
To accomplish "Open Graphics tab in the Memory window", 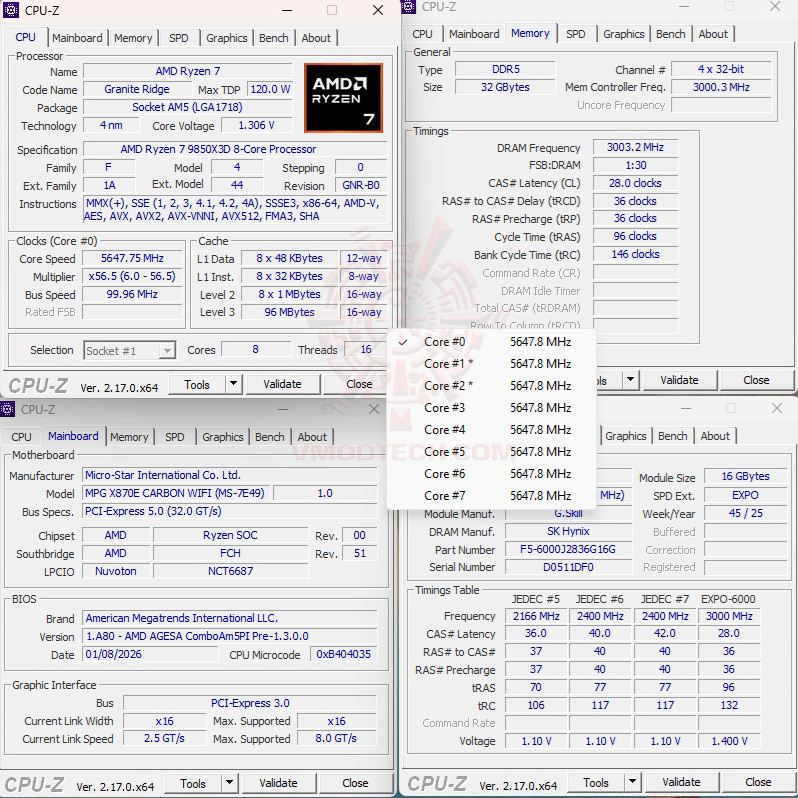I will click(623, 34).
